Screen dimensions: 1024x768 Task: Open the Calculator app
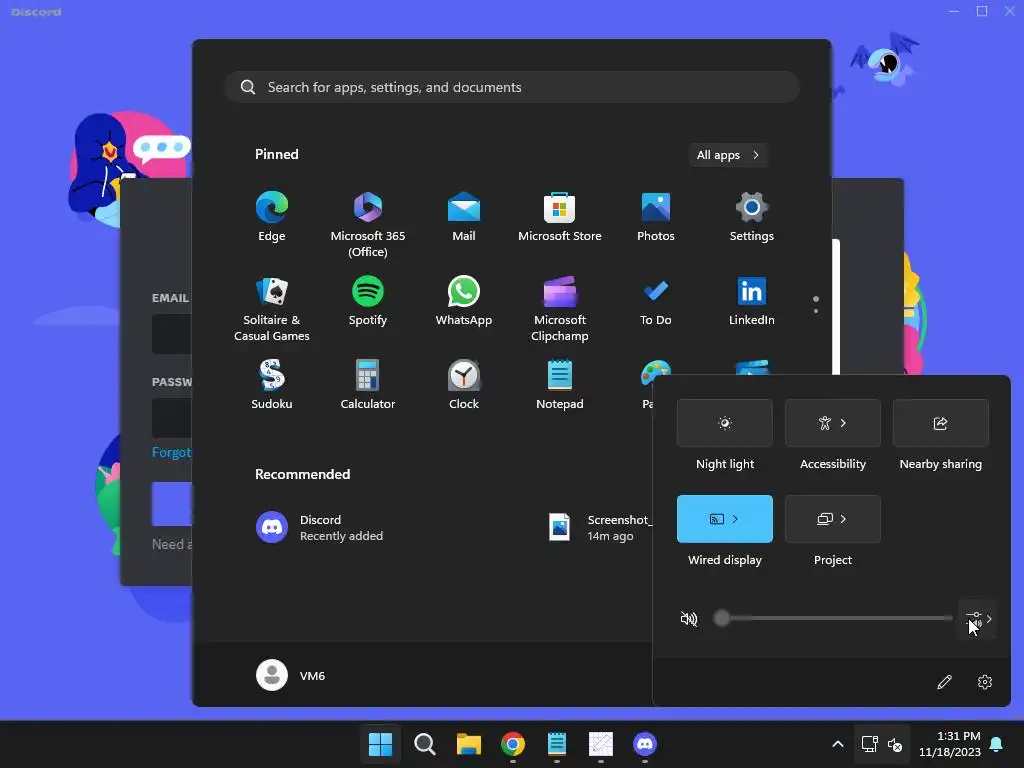pyautogui.click(x=368, y=385)
